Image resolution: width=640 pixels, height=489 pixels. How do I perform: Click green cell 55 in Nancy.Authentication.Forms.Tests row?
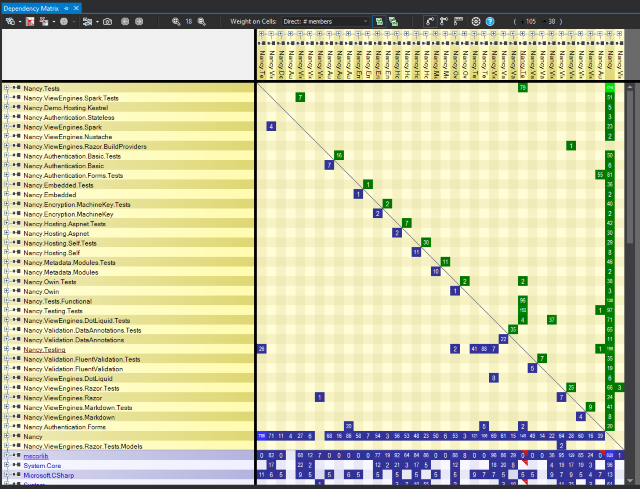tap(600, 175)
